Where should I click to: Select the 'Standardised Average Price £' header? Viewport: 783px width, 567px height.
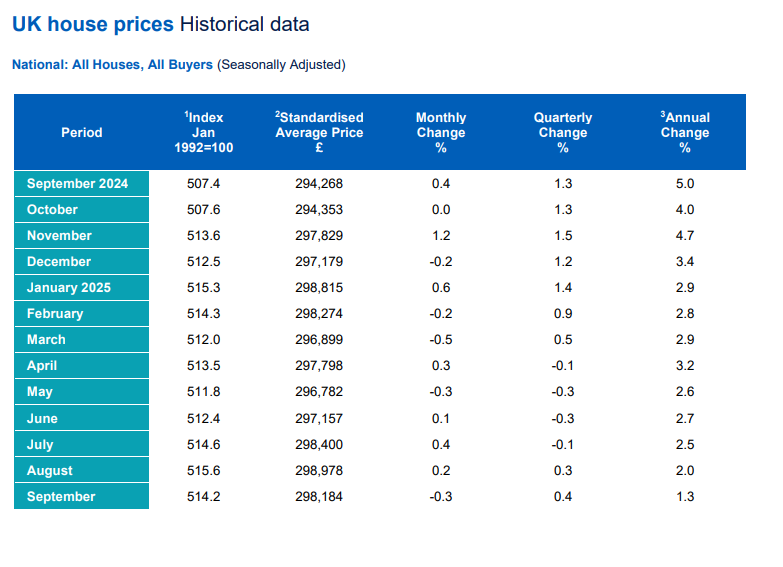click(x=319, y=132)
